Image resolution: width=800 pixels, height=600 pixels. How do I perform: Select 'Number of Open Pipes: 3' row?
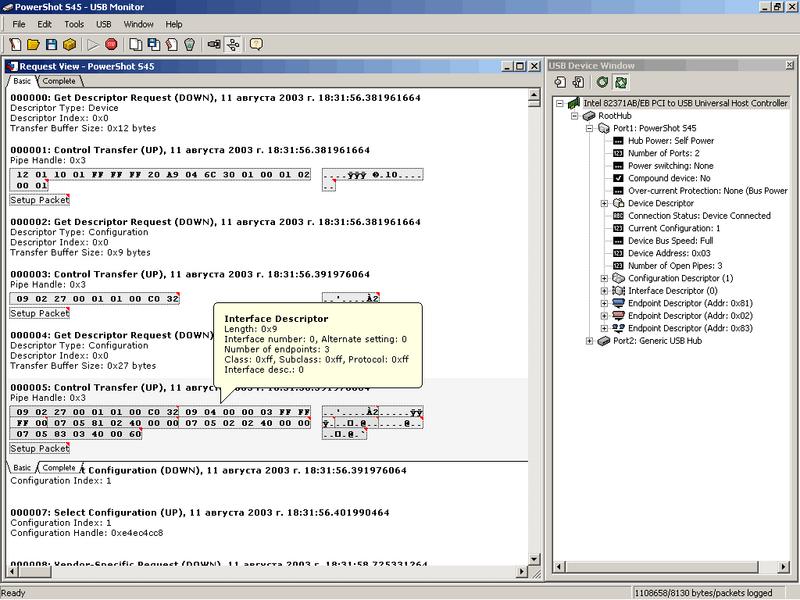[x=675, y=266]
